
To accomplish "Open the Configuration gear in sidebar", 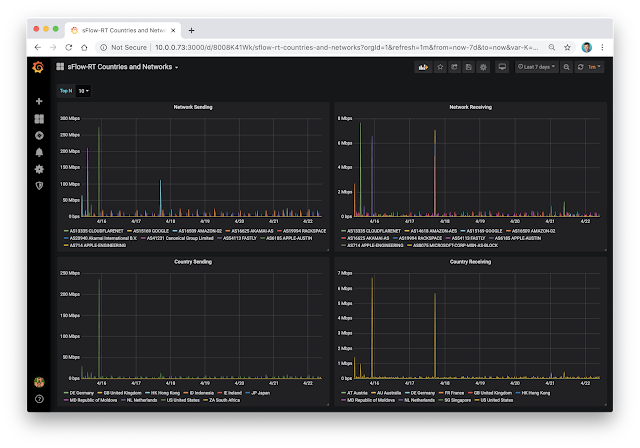I will tap(39, 169).
